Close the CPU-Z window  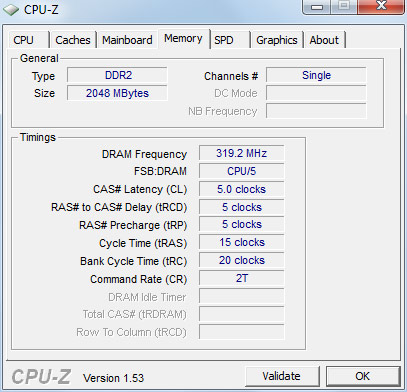coord(381,6)
